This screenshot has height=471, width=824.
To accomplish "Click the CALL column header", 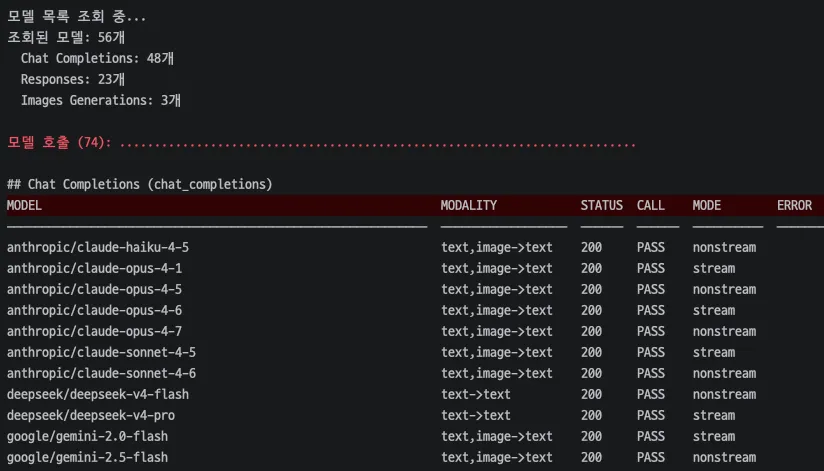I will point(651,205).
